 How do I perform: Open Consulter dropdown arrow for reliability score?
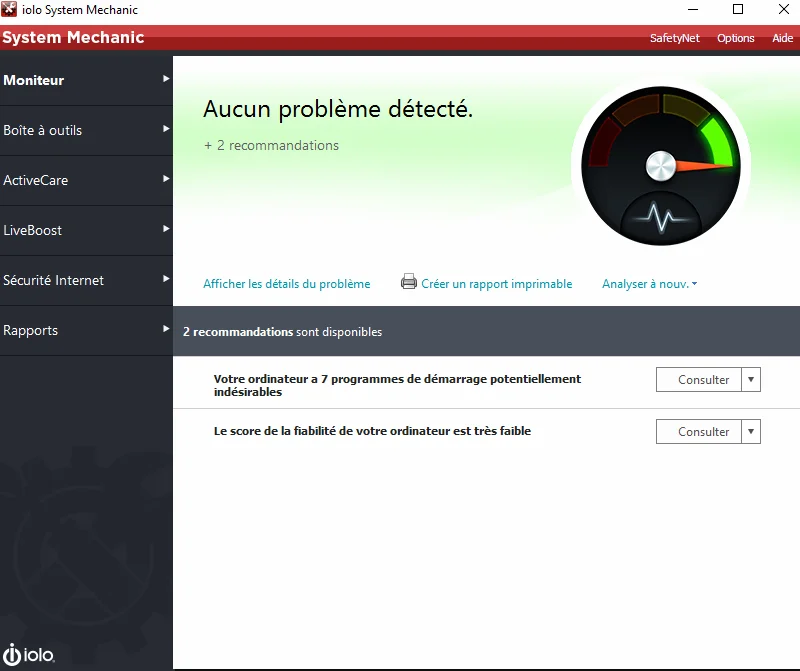pos(751,432)
